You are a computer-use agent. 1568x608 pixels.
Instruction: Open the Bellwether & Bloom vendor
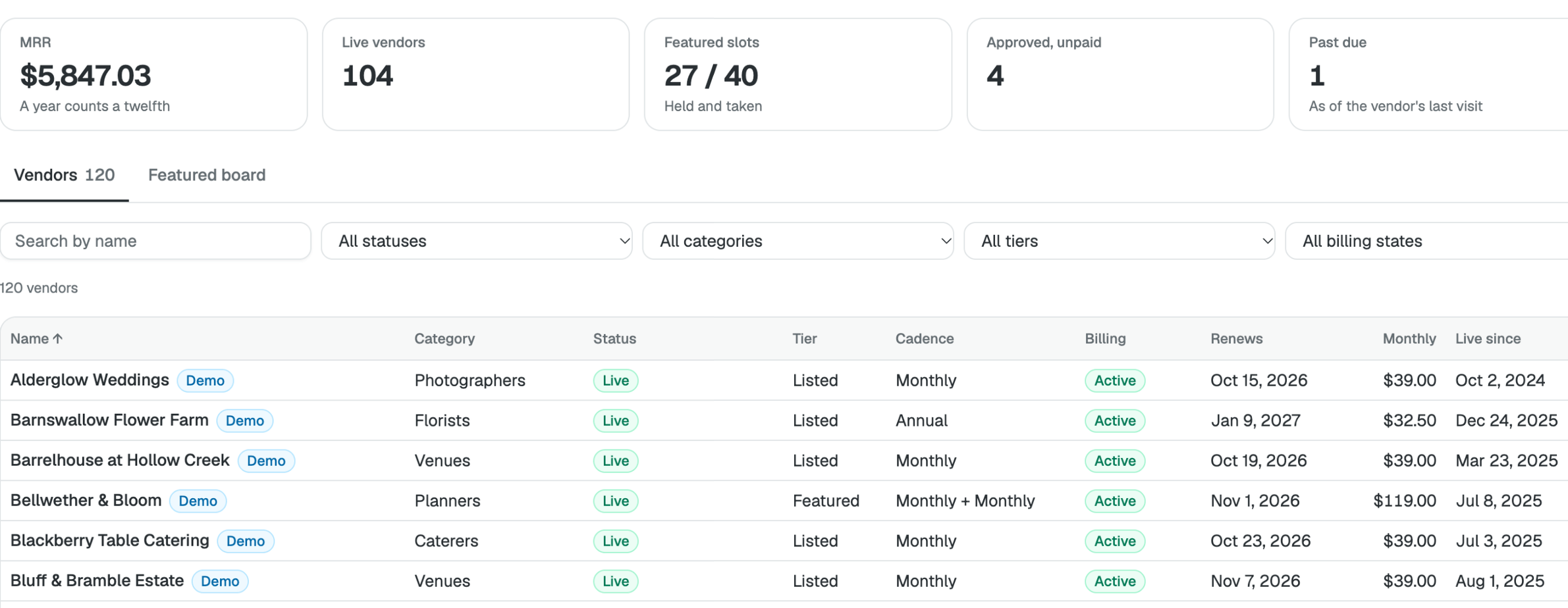(x=86, y=501)
